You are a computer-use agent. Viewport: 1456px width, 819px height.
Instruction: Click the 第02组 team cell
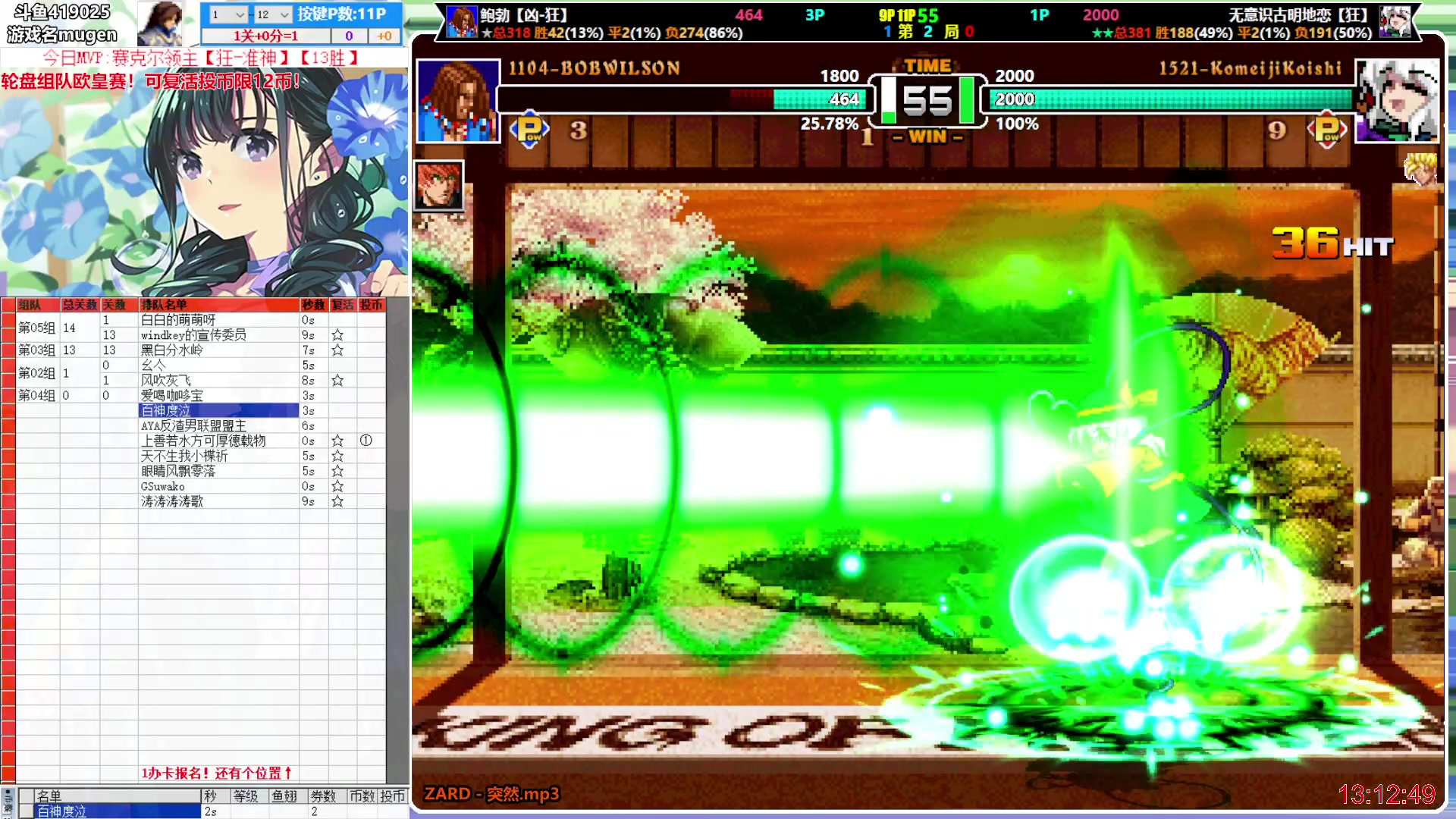[37, 373]
